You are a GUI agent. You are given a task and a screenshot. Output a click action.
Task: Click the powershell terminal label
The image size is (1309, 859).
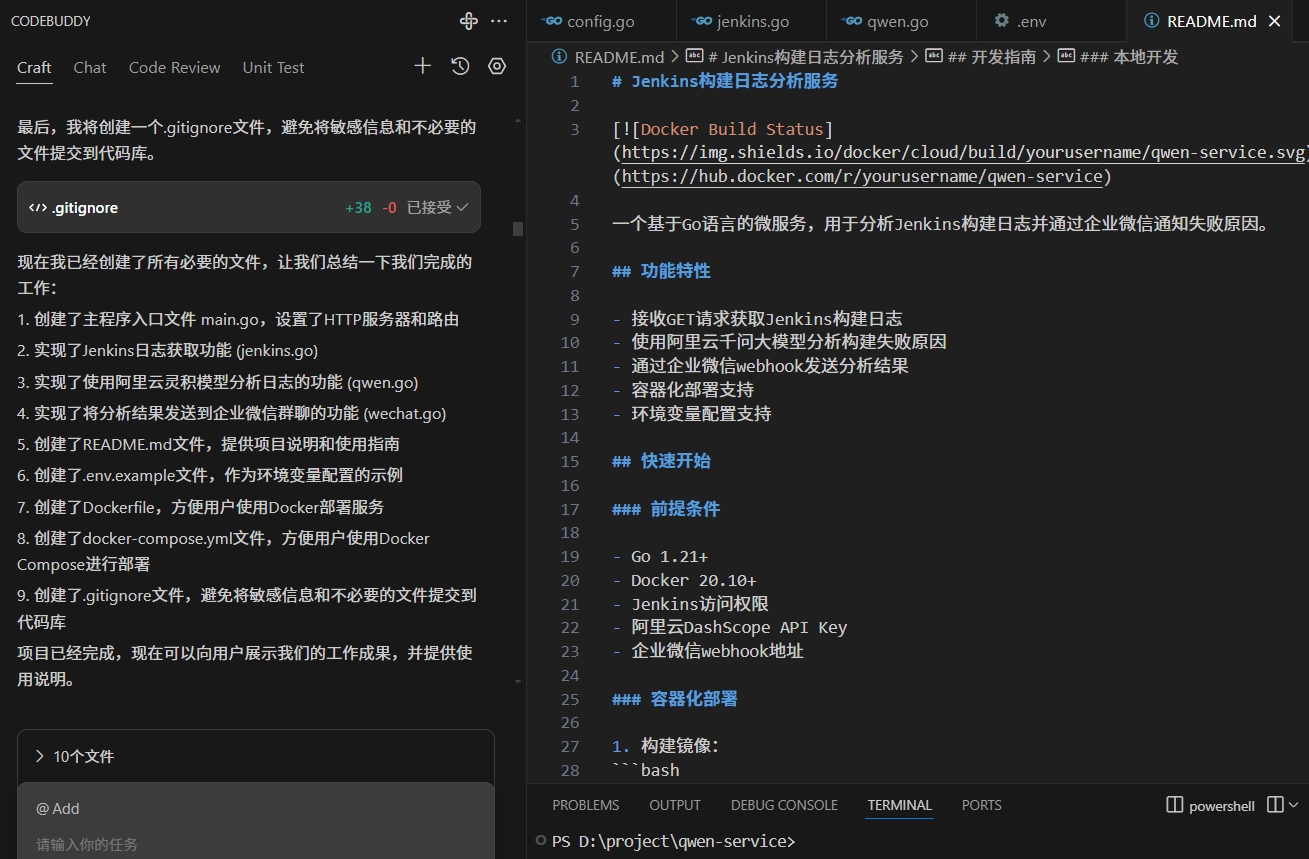pos(1222,806)
